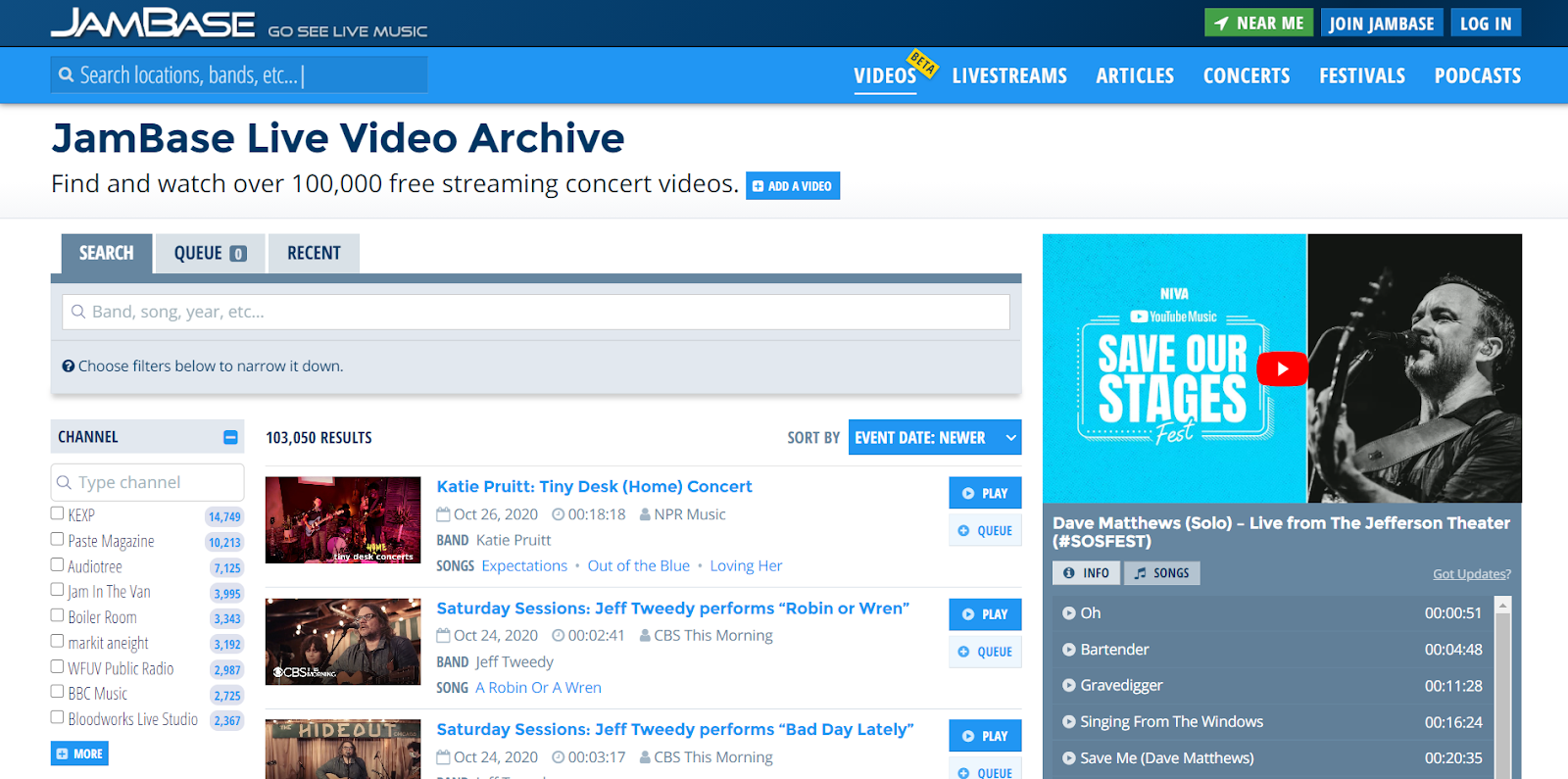Click PLAY for Jeff Tweedy "Bad Day Lately"

pyautogui.click(x=985, y=736)
